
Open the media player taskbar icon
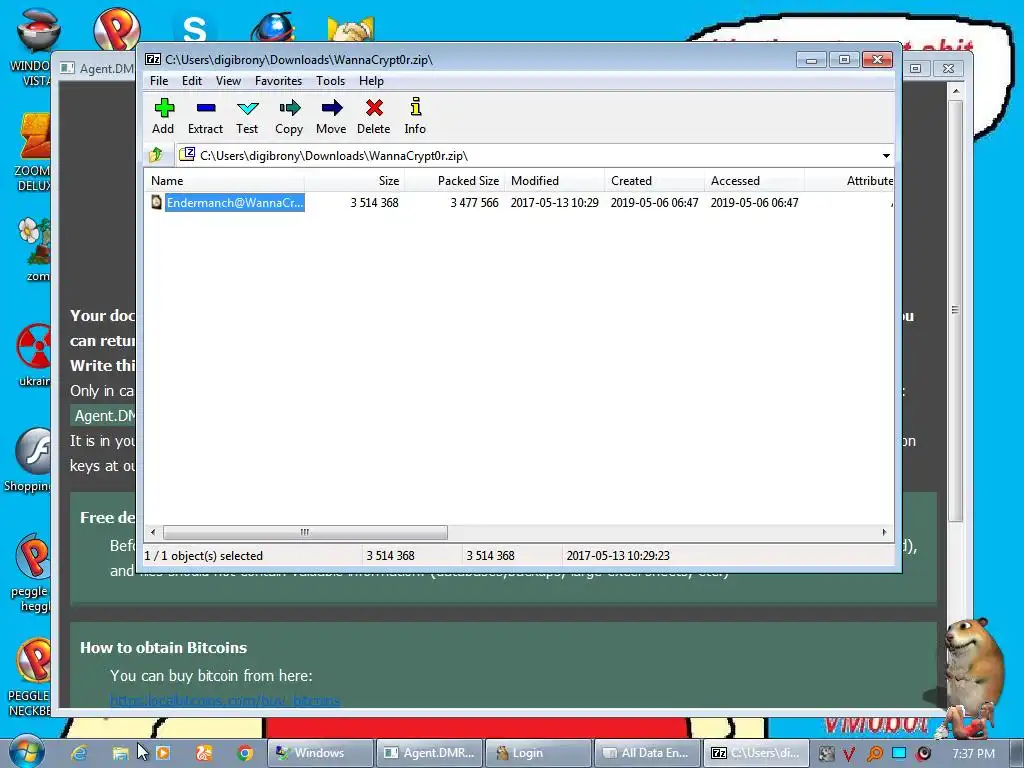pyautogui.click(x=163, y=753)
